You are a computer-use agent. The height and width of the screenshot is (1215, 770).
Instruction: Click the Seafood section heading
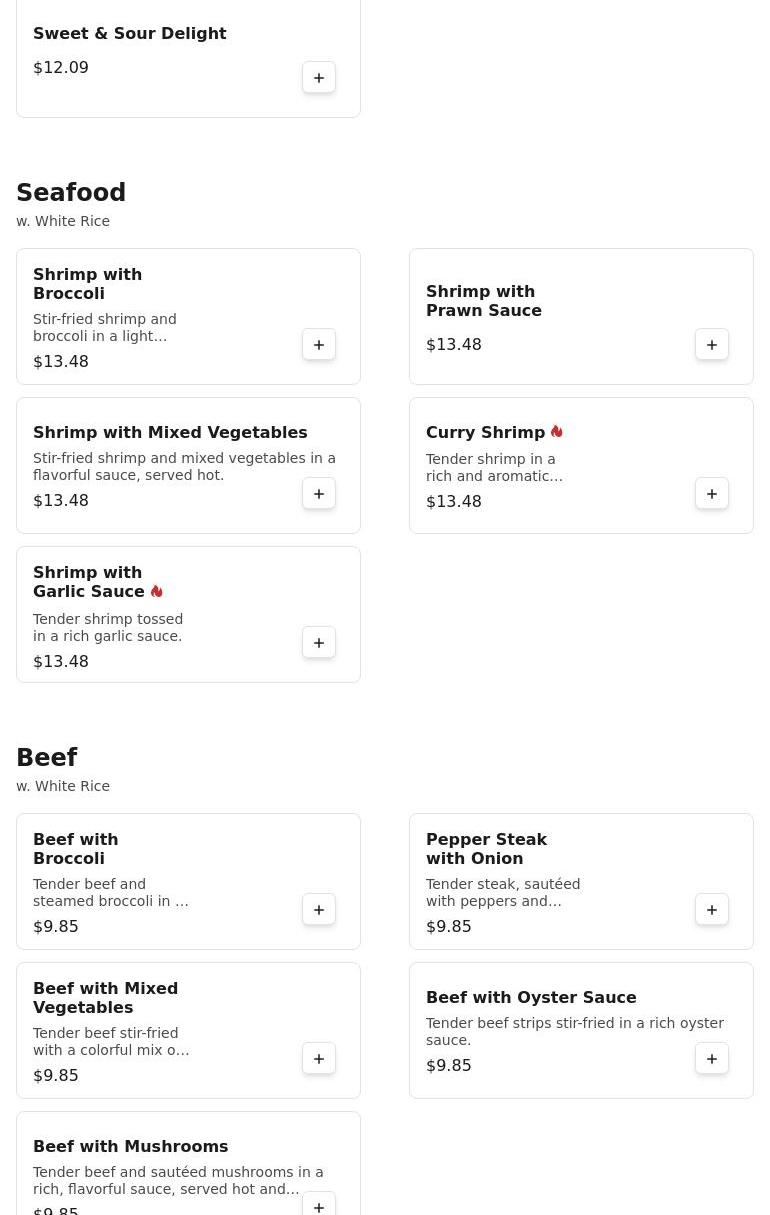(x=71, y=193)
